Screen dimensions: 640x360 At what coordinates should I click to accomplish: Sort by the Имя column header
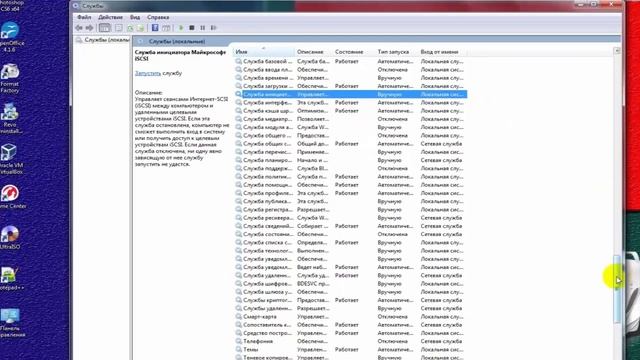coord(264,52)
